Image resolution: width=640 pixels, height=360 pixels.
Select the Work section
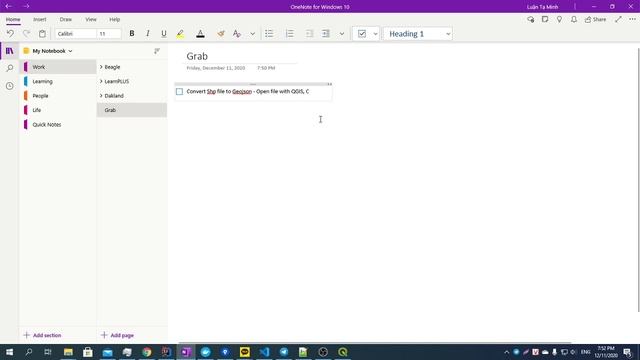click(58, 67)
